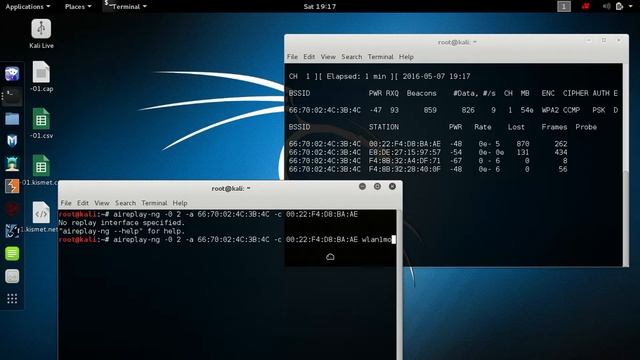640x360 pixels.
Task: Select the Kali Live desktop drive icon
Action: coord(41,33)
